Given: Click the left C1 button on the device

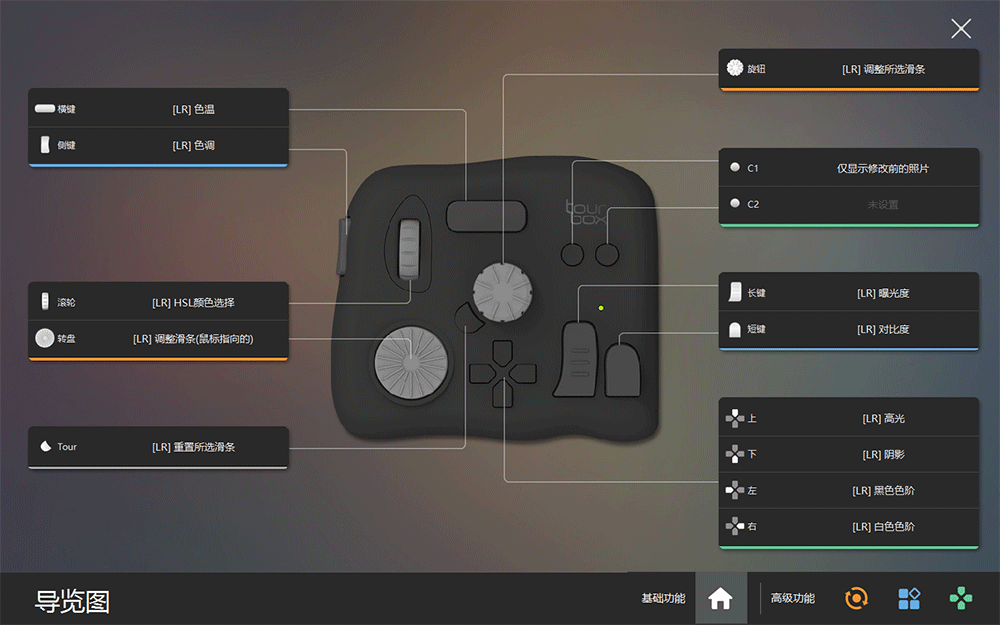Looking at the screenshot, I should [572, 254].
